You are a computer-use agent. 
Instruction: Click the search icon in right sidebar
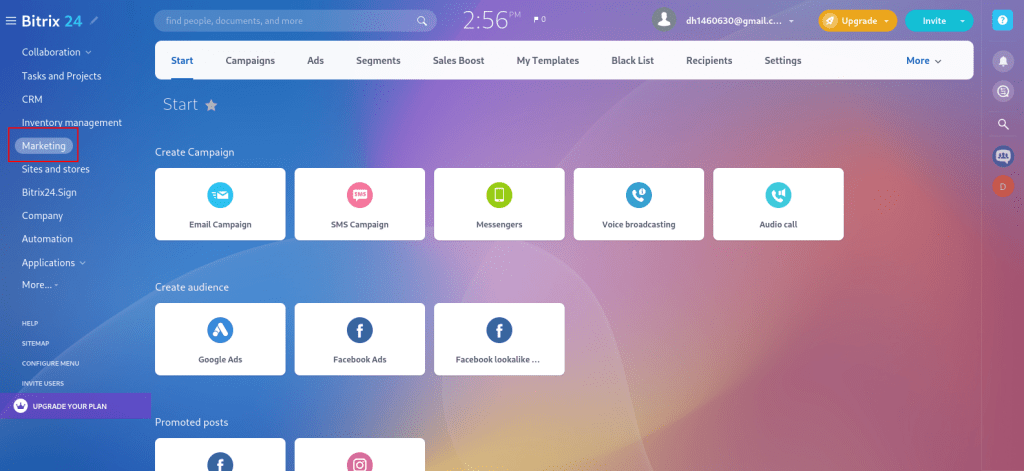pyautogui.click(x=1002, y=124)
